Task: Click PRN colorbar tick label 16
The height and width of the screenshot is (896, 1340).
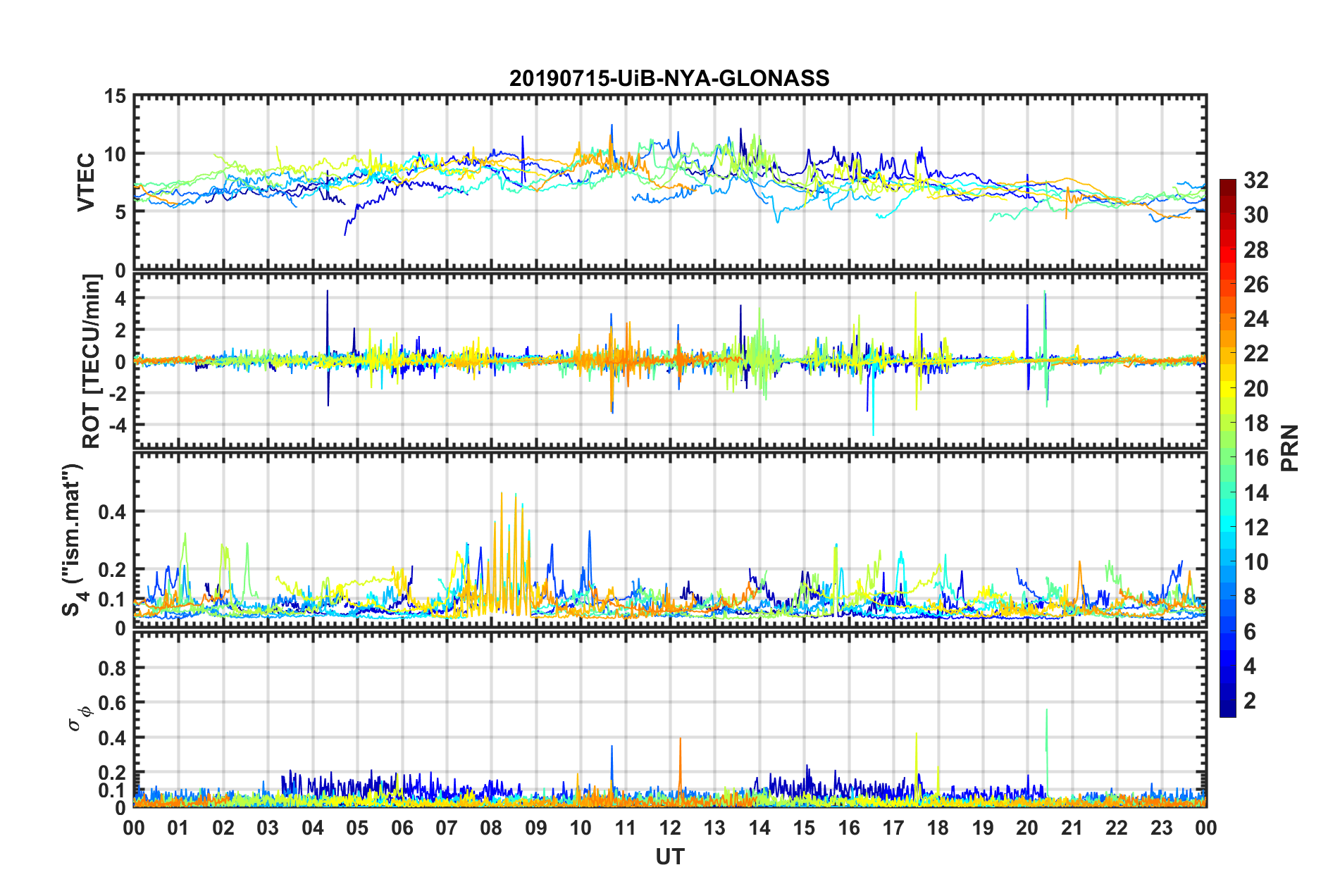Action: 1255,458
